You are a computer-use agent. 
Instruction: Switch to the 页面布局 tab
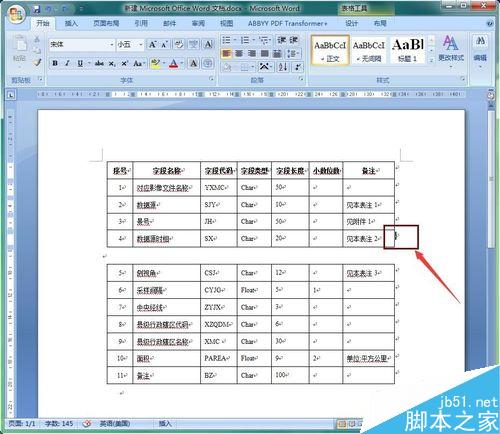[106, 23]
